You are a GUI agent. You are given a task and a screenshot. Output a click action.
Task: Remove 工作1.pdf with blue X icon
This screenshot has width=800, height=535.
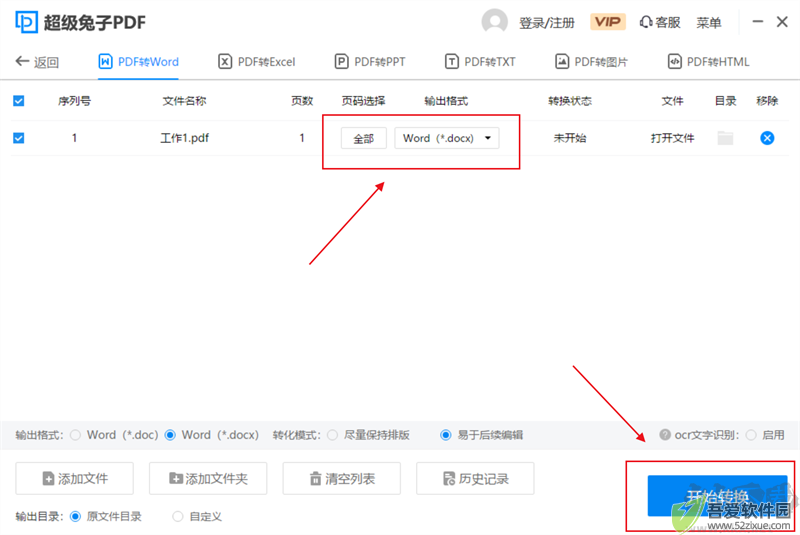[x=767, y=138]
